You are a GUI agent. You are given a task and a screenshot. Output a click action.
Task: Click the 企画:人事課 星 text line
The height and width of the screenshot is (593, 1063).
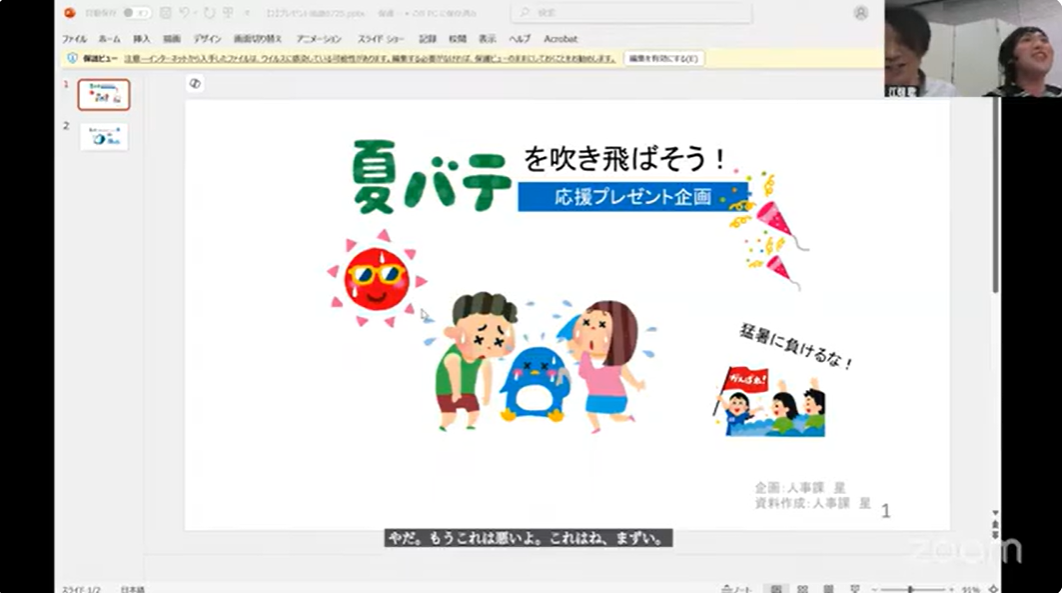(x=800, y=488)
